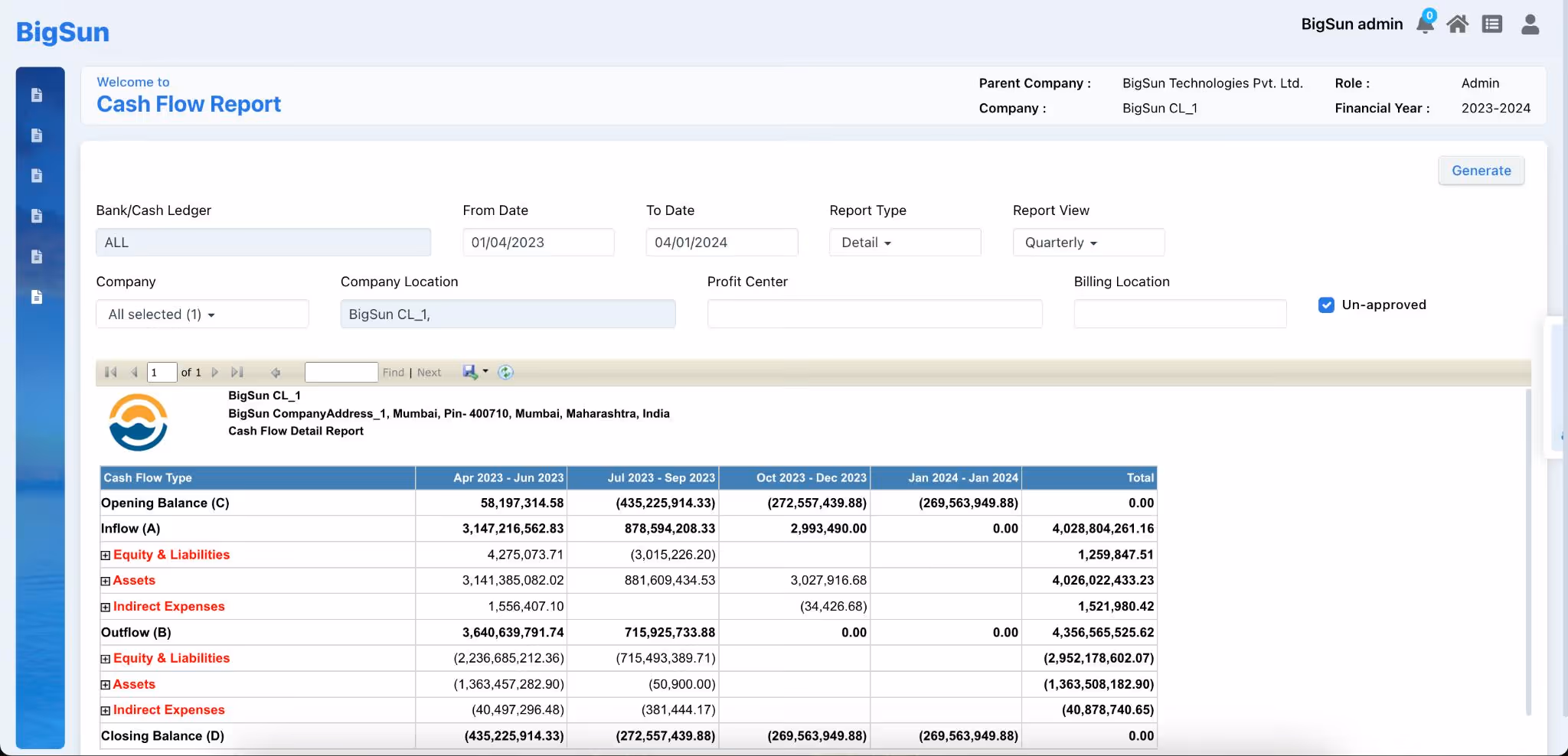Click the third sidebar document icon
The width and height of the screenshot is (1568, 756).
37,176
